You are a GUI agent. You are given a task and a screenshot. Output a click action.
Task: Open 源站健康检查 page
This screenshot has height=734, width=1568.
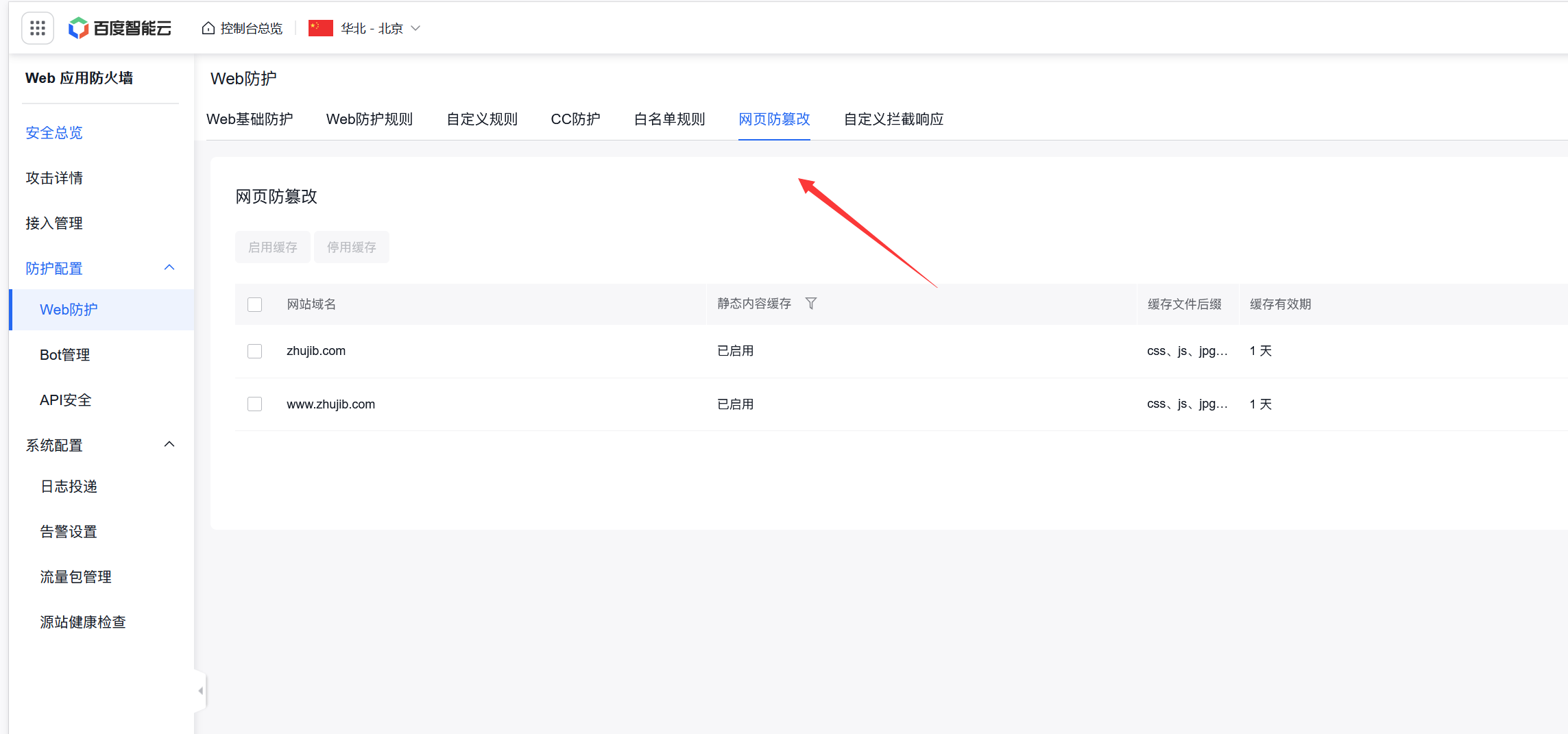pos(82,622)
